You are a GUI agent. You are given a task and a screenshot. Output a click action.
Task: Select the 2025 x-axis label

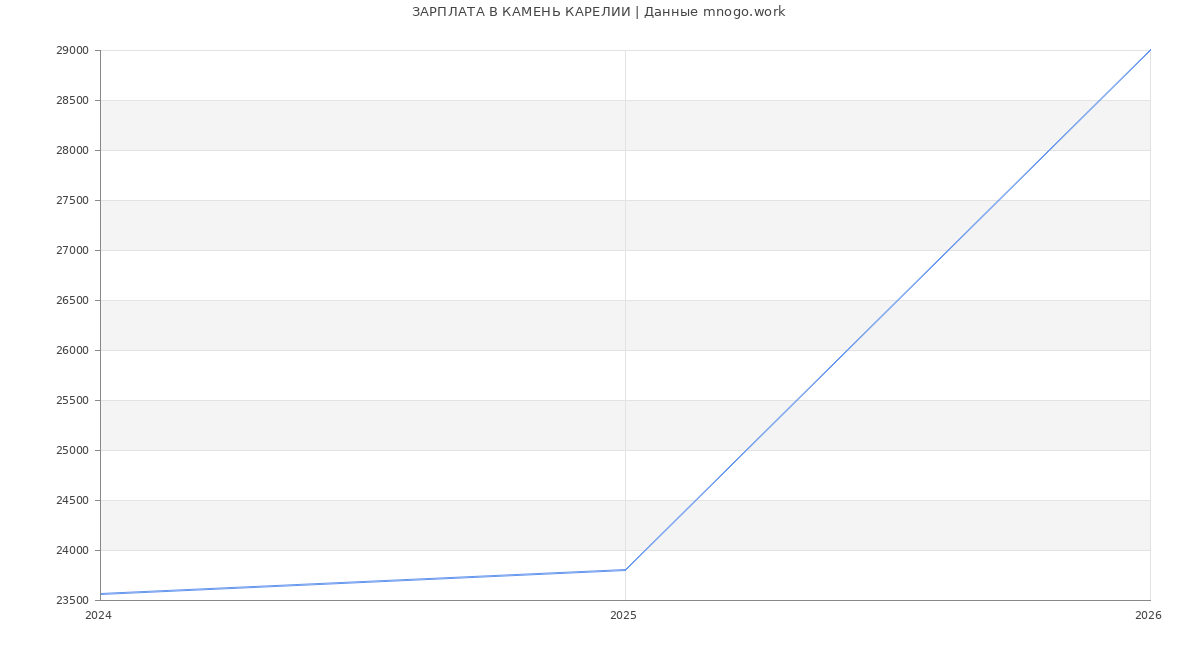pyautogui.click(x=623, y=616)
